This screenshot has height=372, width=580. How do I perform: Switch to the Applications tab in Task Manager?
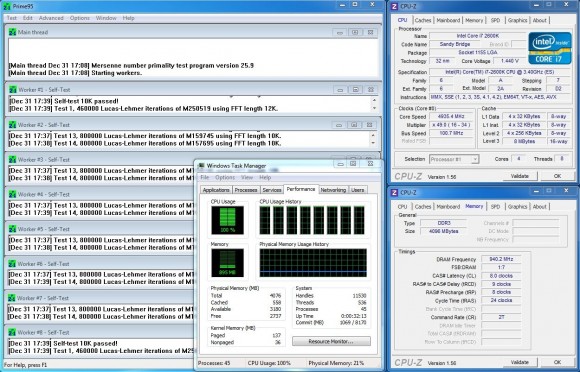tap(216, 190)
